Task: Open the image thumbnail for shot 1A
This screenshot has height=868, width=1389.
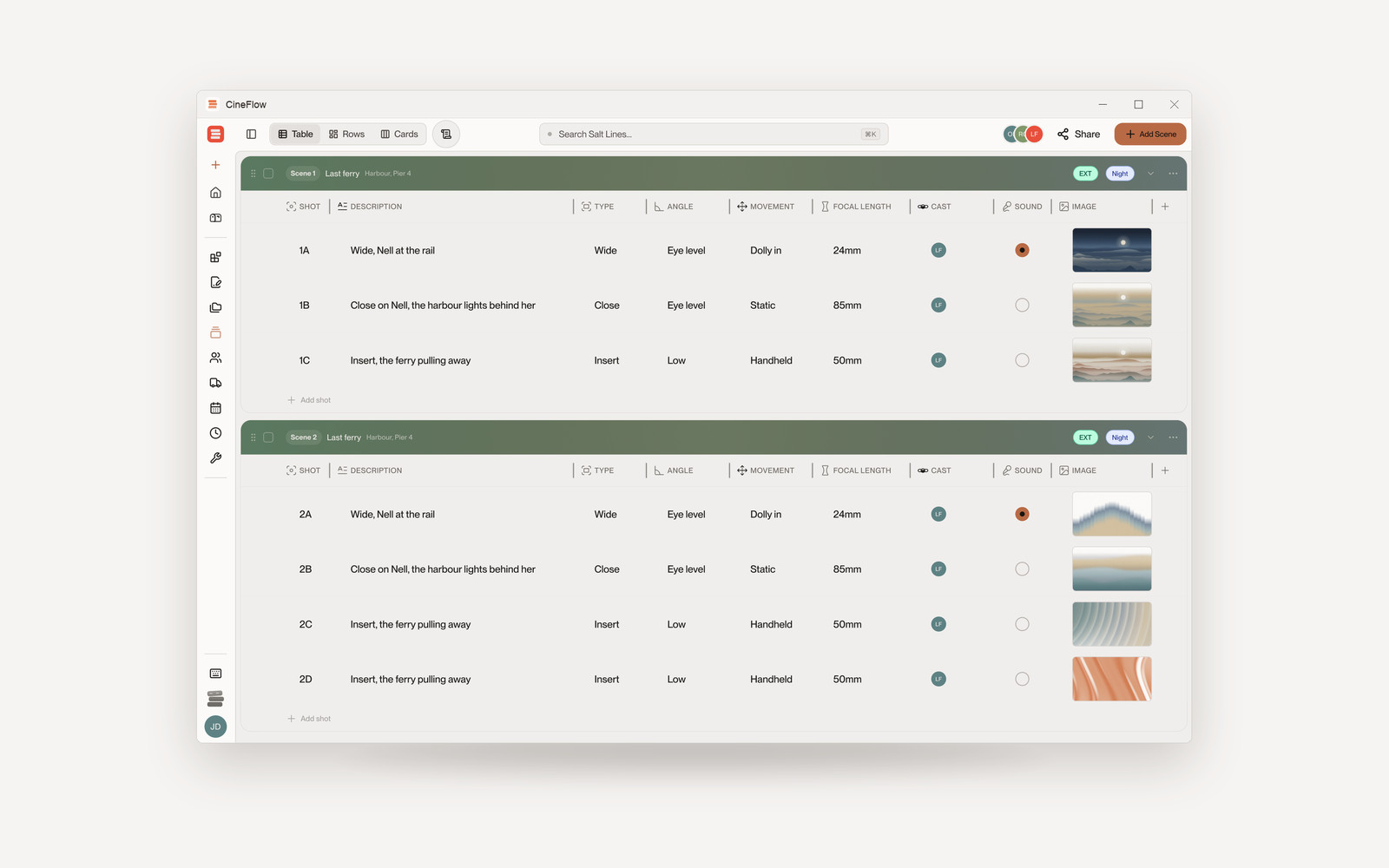Action: click(x=1112, y=250)
